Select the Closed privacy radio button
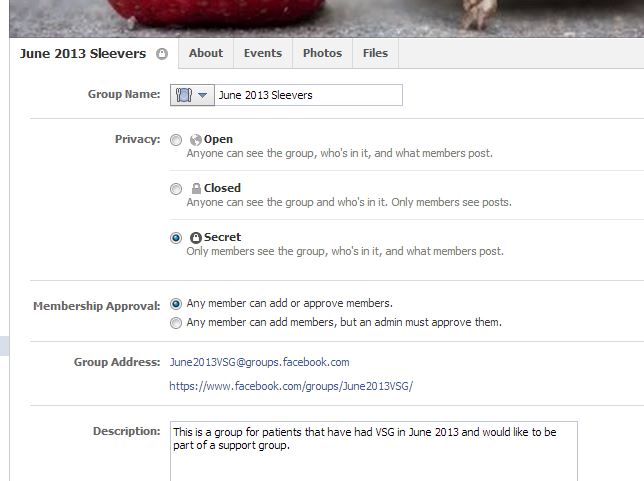The width and height of the screenshot is (644, 481). pyautogui.click(x=176, y=189)
